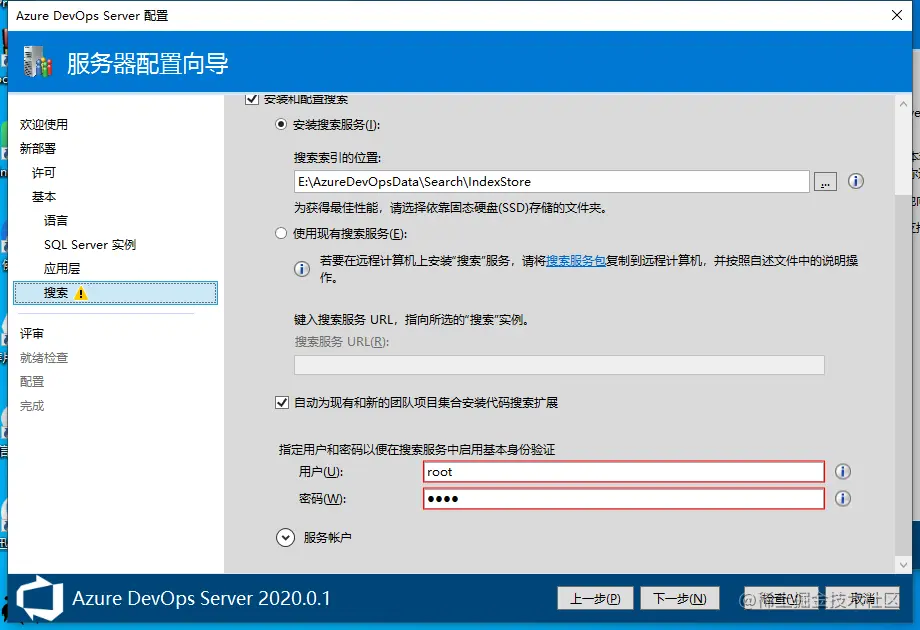Screen dimensions: 920x630
Task: Click the search index location path field
Action: [552, 182]
